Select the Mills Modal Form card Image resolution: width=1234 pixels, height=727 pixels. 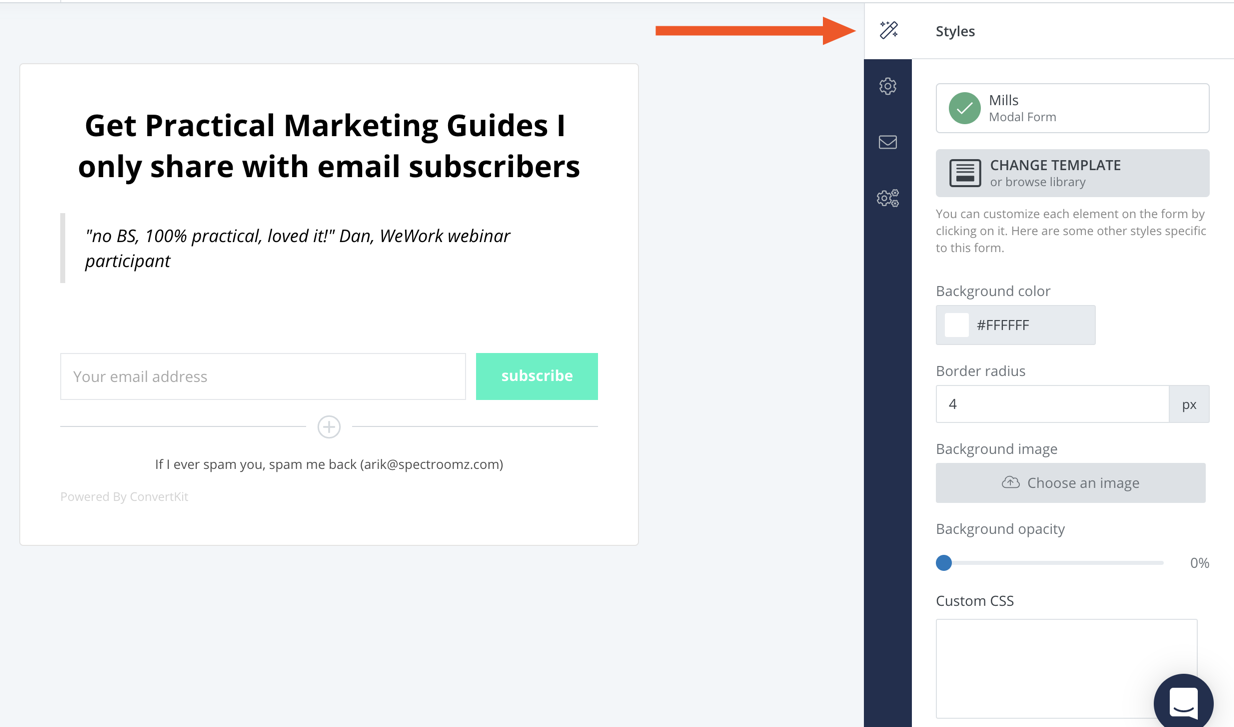[1072, 108]
